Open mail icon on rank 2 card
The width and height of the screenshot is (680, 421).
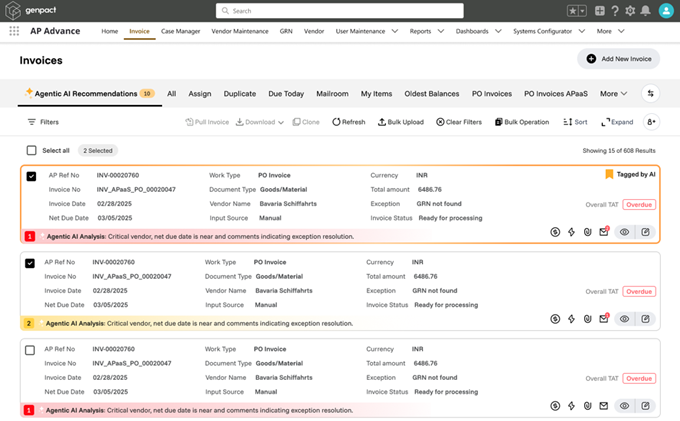coord(604,318)
